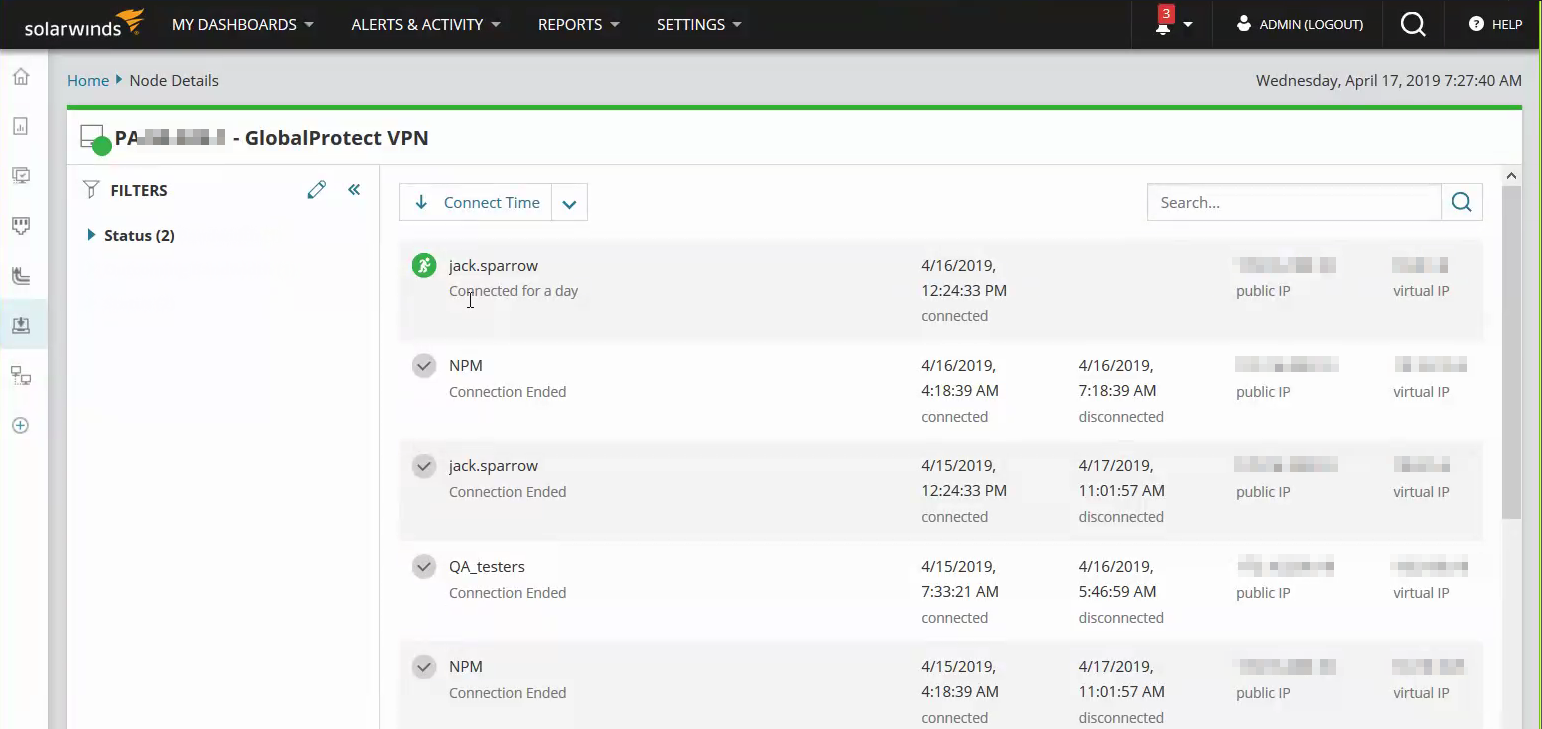Edit filters using the pencil icon
The image size is (1542, 729).
tap(317, 190)
